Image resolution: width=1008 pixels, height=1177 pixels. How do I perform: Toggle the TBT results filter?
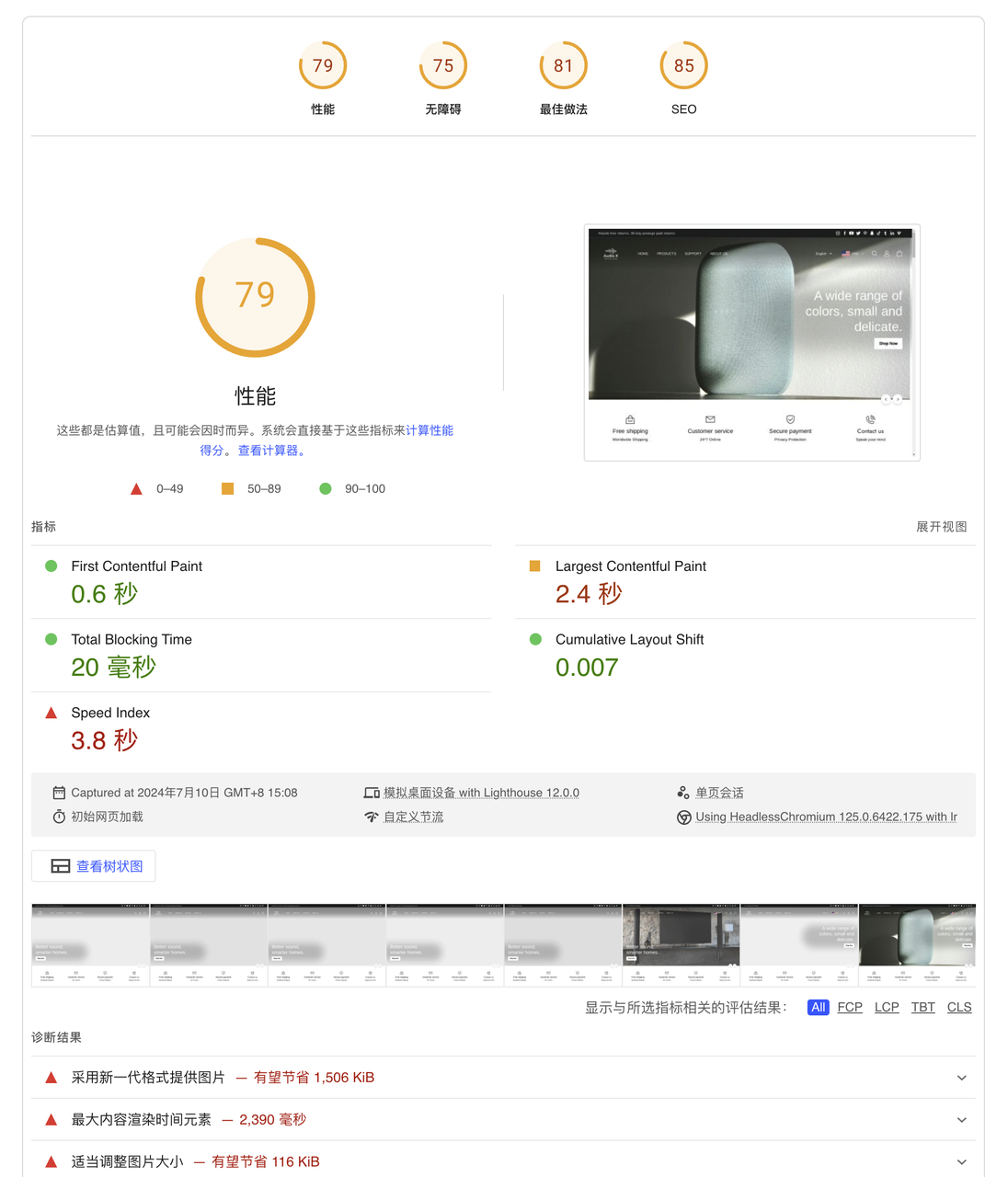tap(922, 1007)
